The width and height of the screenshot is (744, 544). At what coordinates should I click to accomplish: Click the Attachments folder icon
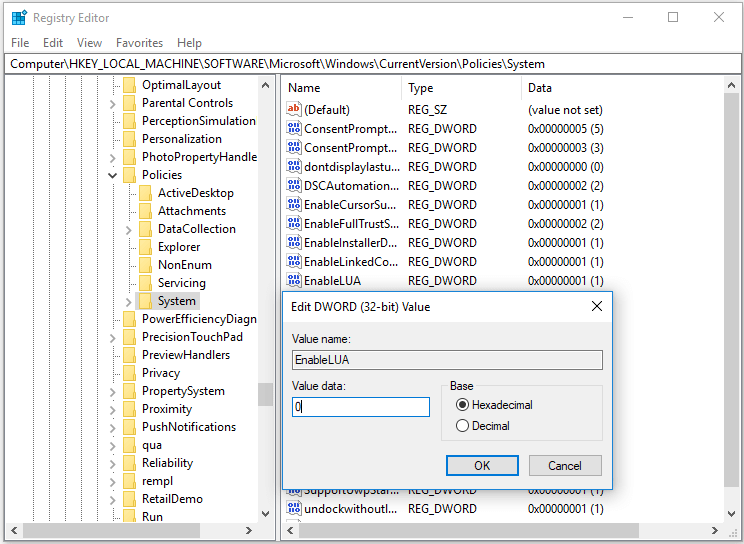pyautogui.click(x=145, y=211)
